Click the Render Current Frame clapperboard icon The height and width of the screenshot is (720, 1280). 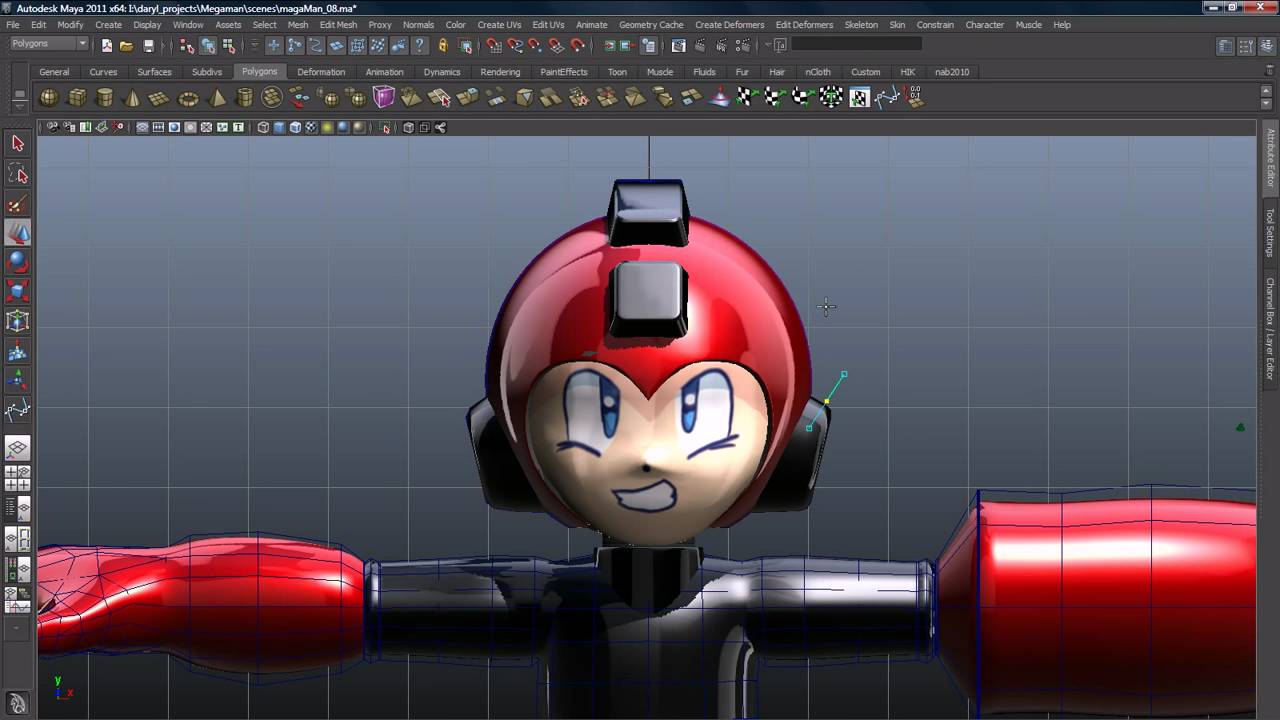click(x=700, y=45)
